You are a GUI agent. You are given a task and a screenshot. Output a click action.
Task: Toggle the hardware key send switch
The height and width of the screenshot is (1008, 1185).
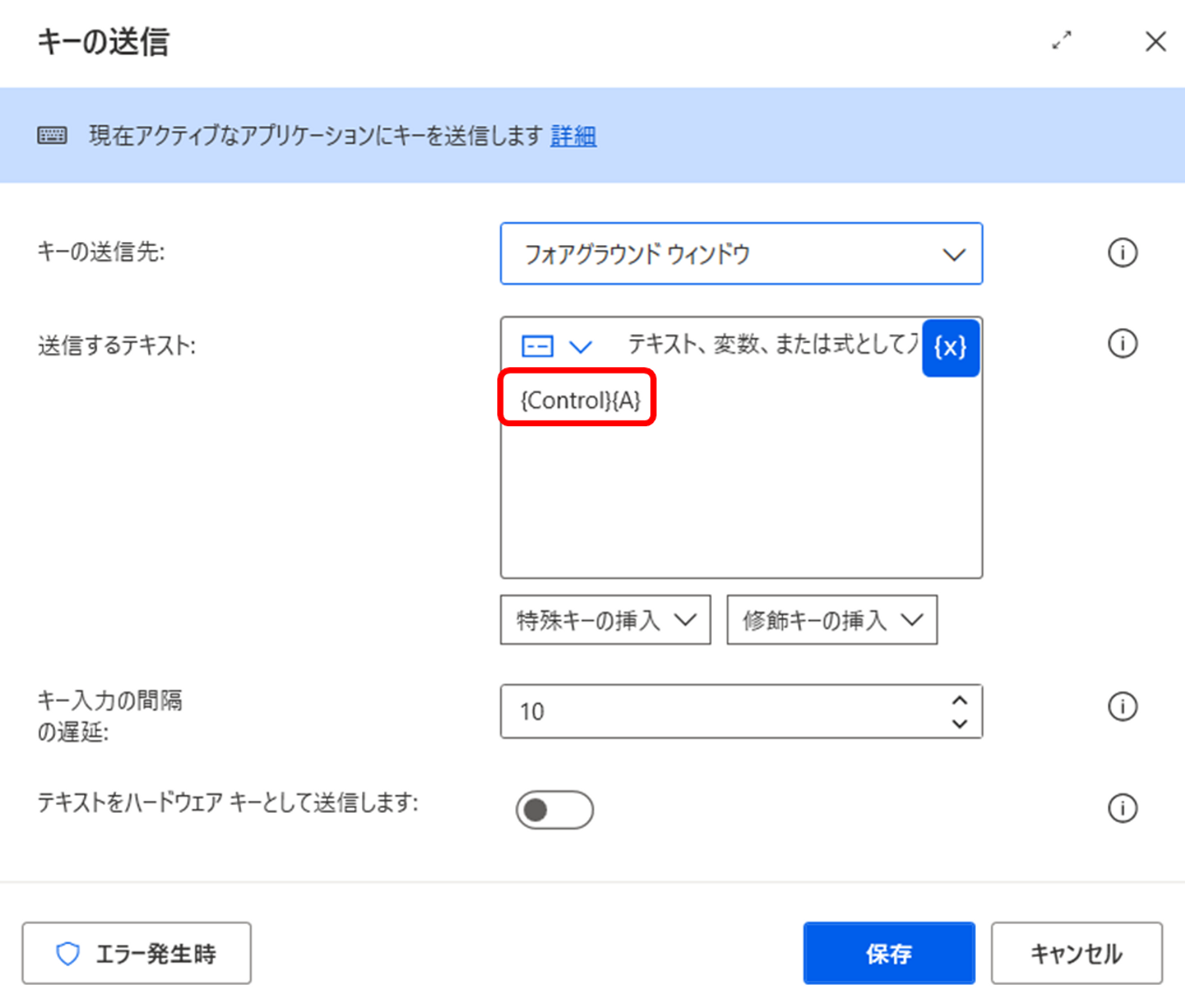pyautogui.click(x=554, y=811)
